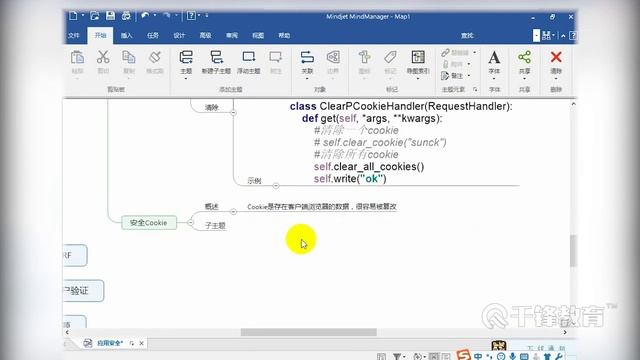Open the Relationship (关联) dropdown arrow
The image size is (640, 360).
[307, 78]
